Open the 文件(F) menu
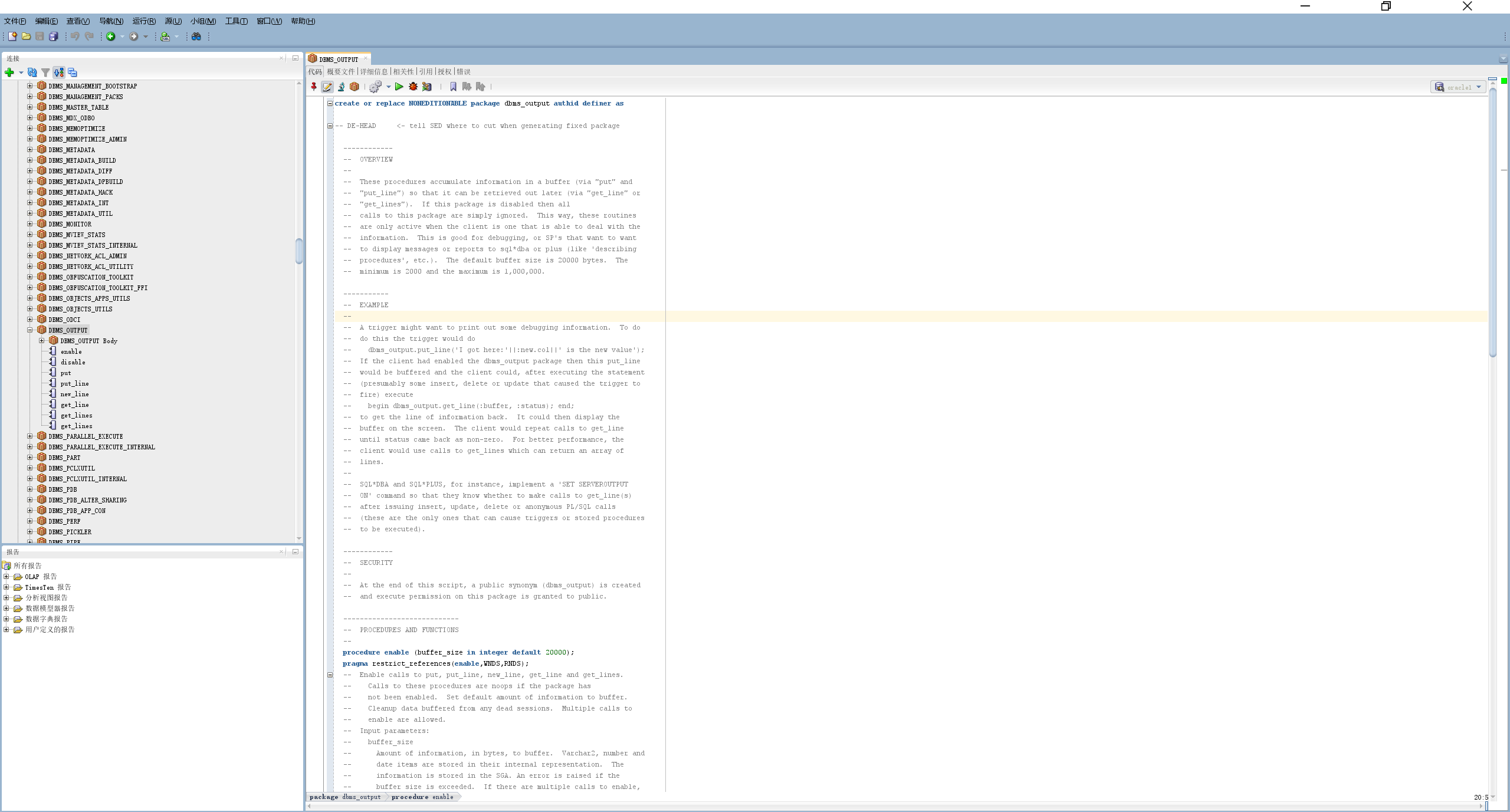The width and height of the screenshot is (1510, 812). point(15,21)
